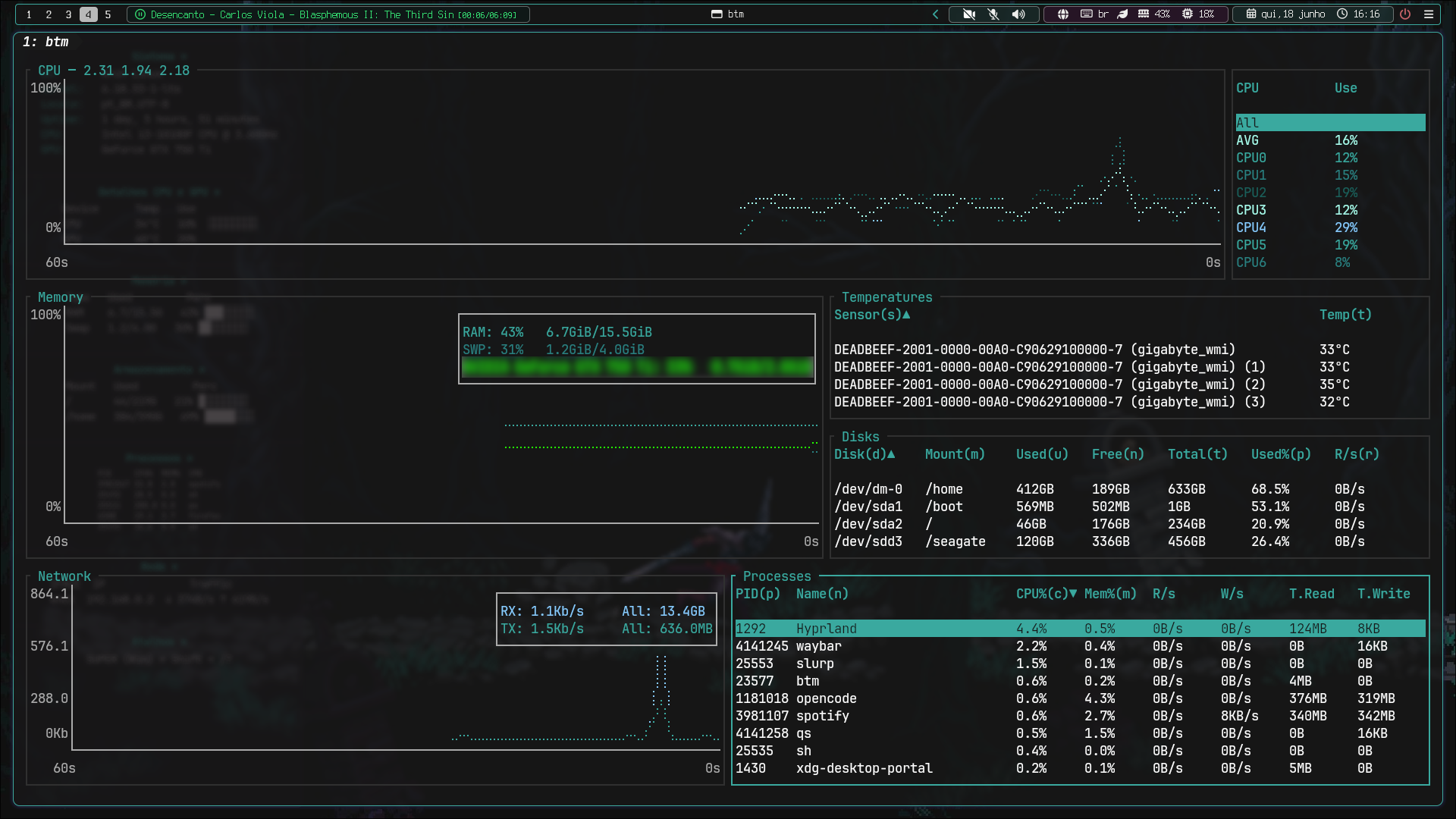Click the leaf power profile icon
Image resolution: width=1456 pixels, height=819 pixels.
pyautogui.click(x=1123, y=14)
